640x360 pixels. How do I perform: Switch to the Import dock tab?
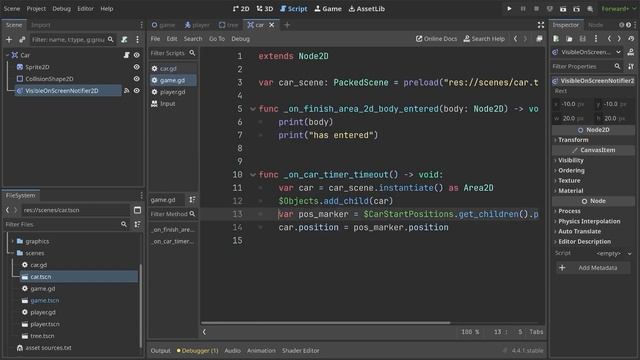pos(41,25)
